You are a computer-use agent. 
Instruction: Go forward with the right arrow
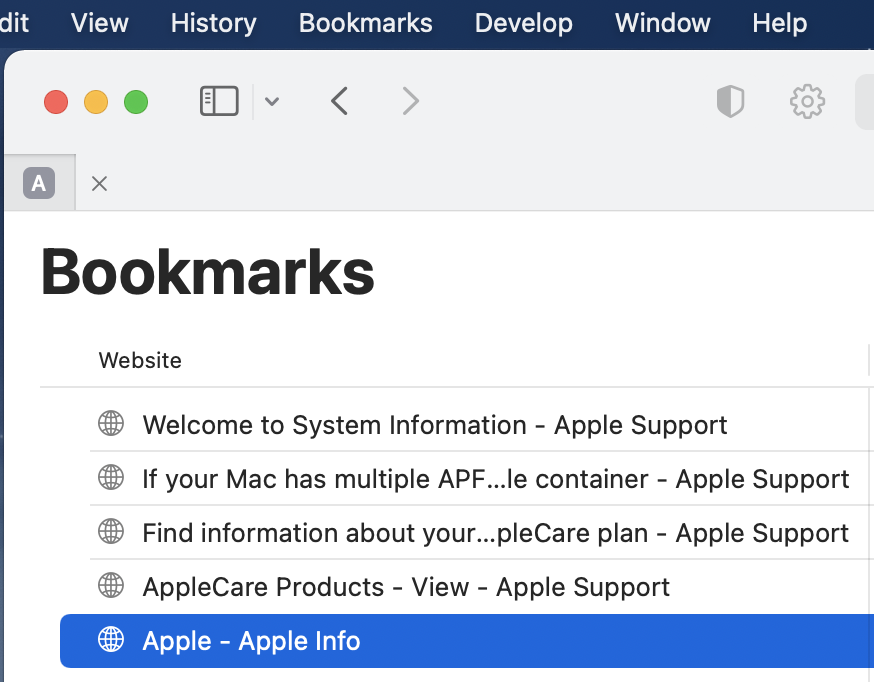tap(410, 101)
